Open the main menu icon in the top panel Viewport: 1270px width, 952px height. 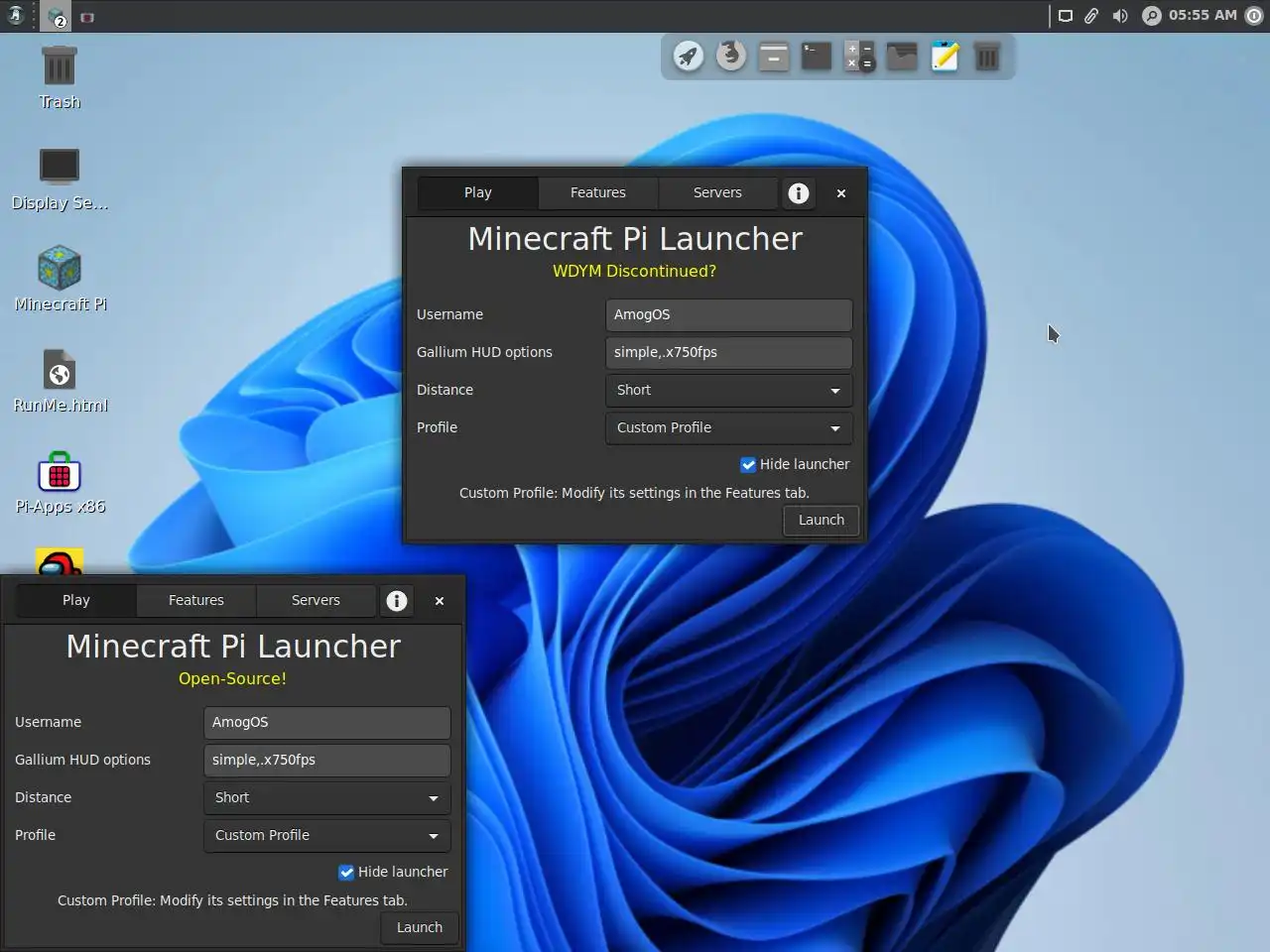coord(15,16)
